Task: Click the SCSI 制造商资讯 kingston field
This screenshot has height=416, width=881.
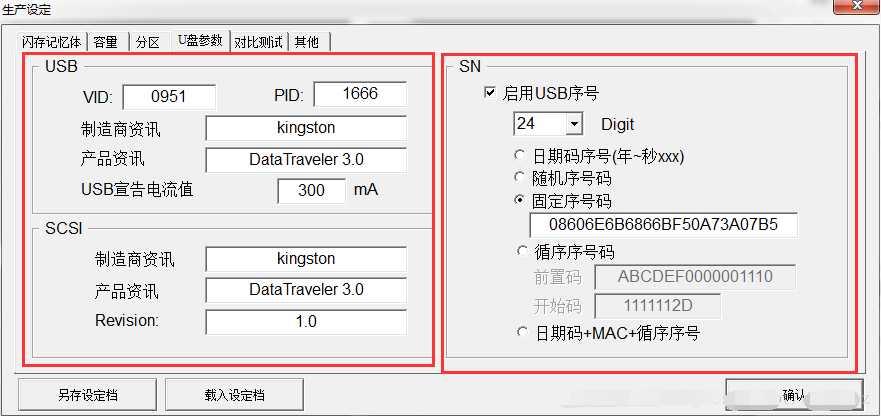Action: pyautogui.click(x=306, y=259)
